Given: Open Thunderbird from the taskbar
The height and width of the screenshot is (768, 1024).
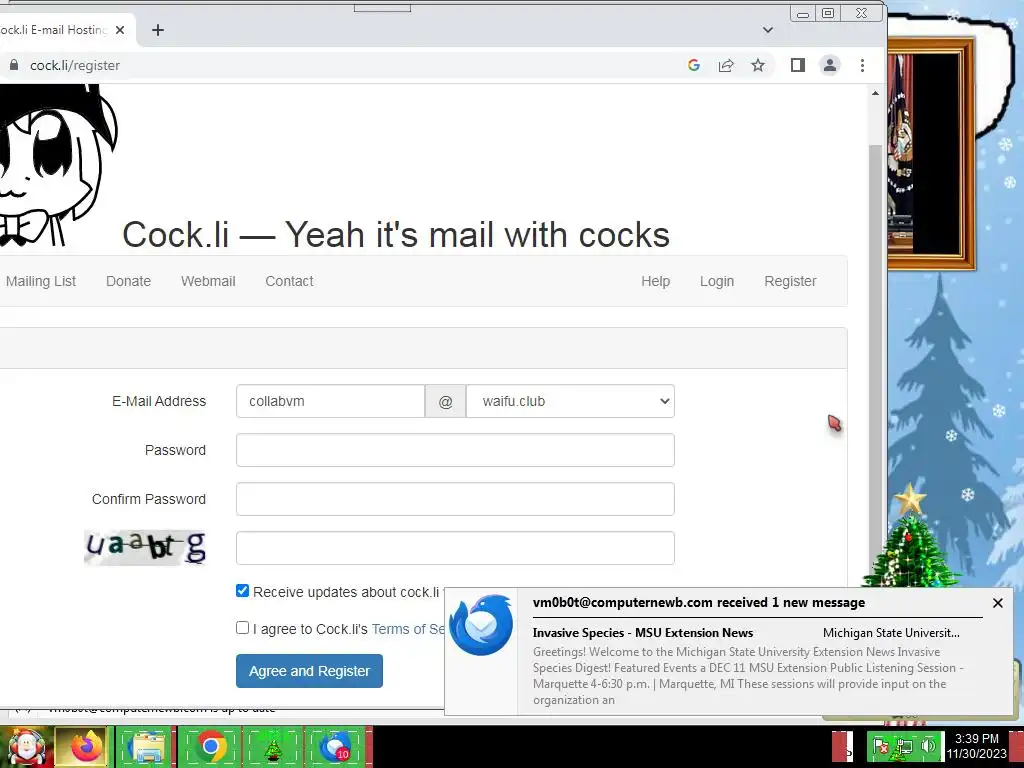Looking at the screenshot, I should pos(336,746).
